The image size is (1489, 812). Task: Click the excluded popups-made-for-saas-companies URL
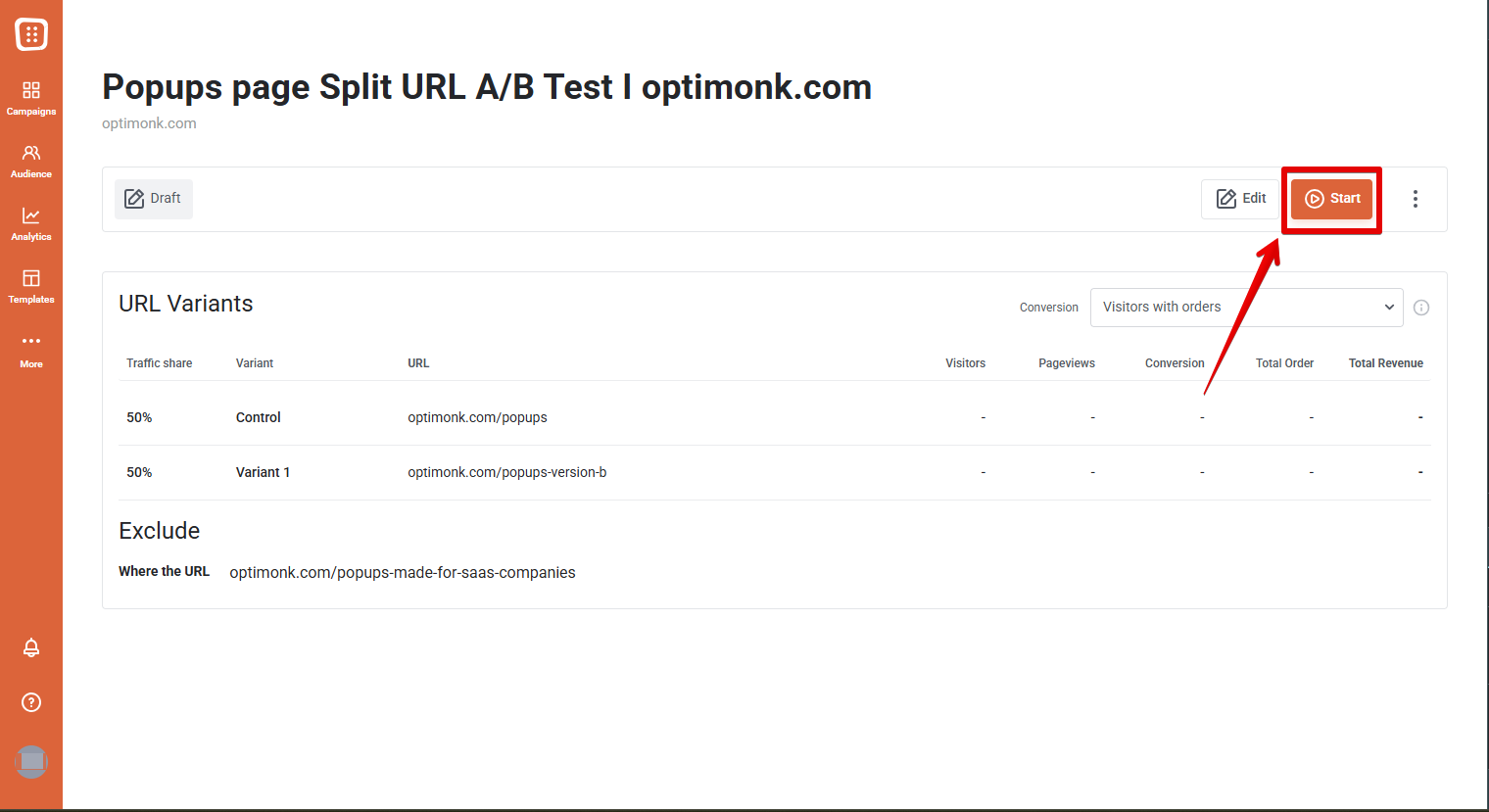[403, 572]
